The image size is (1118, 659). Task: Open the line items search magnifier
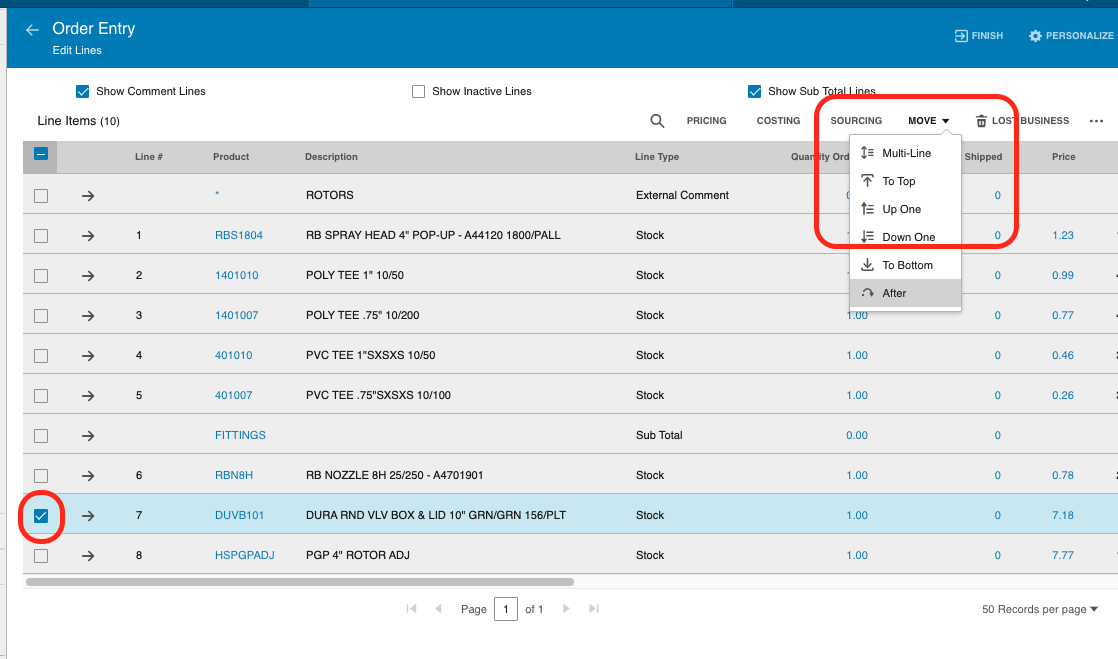tap(657, 121)
